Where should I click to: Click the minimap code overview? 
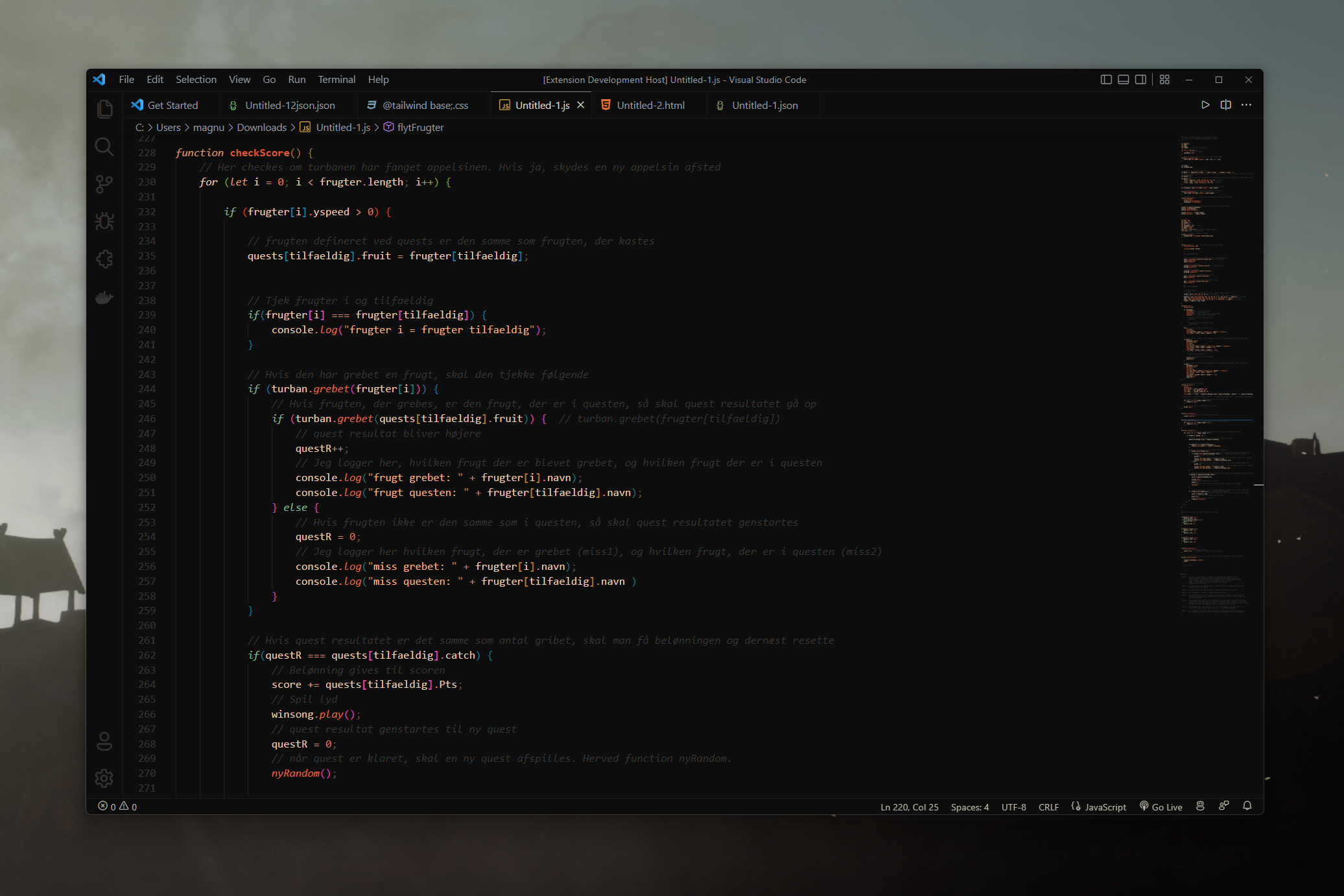(1216, 376)
